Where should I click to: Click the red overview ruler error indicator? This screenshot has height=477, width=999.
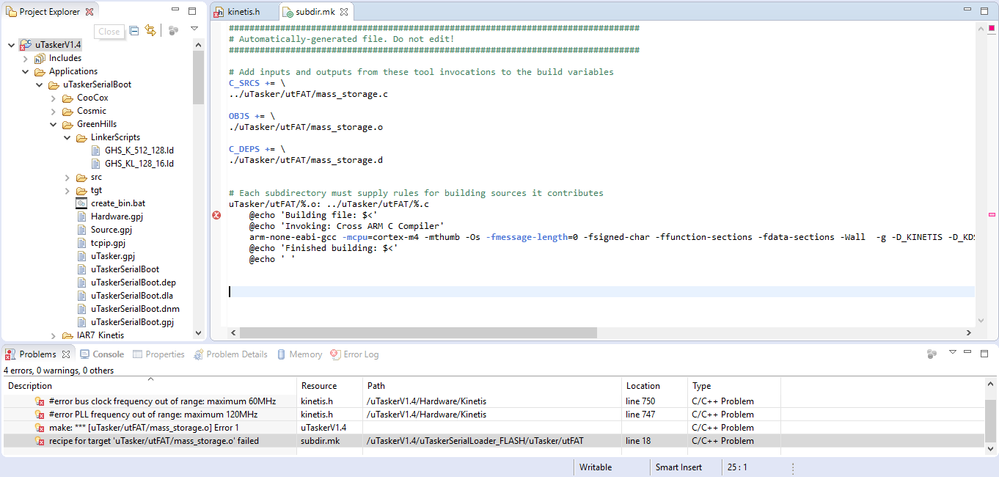pos(991,29)
